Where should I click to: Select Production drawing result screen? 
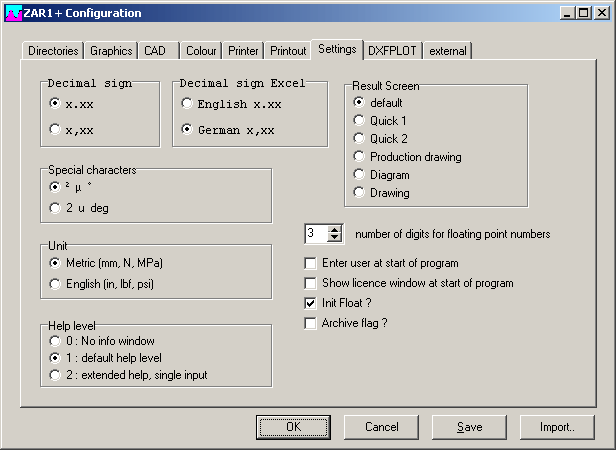[x=359, y=157]
